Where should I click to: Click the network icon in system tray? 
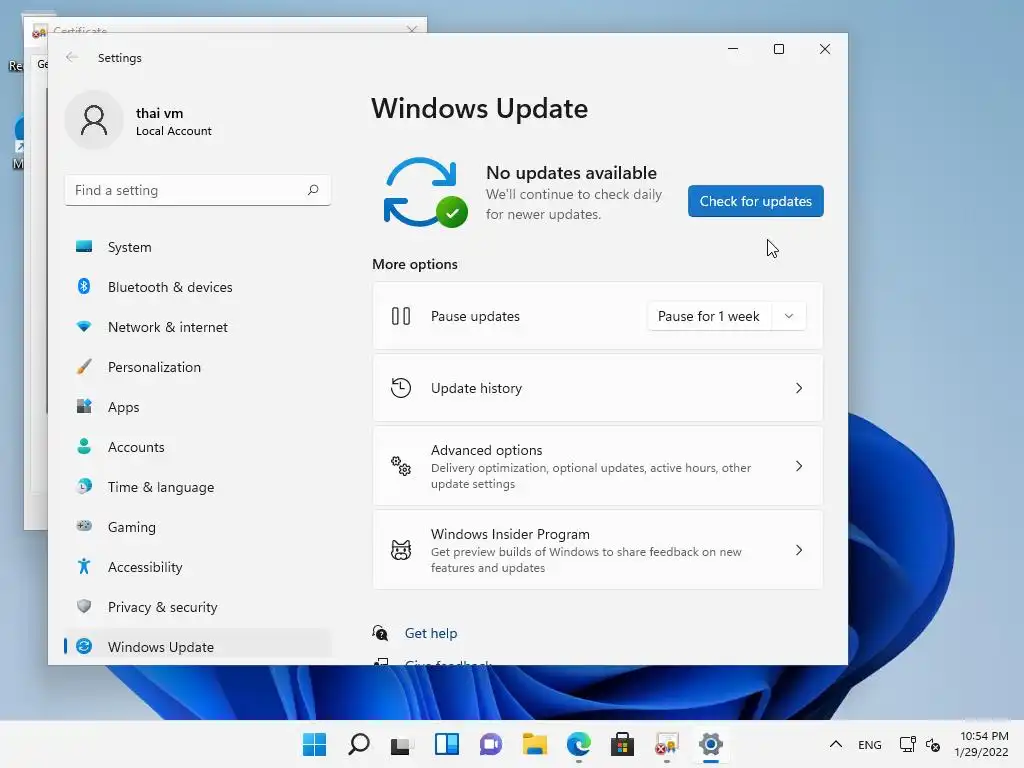[907, 744]
